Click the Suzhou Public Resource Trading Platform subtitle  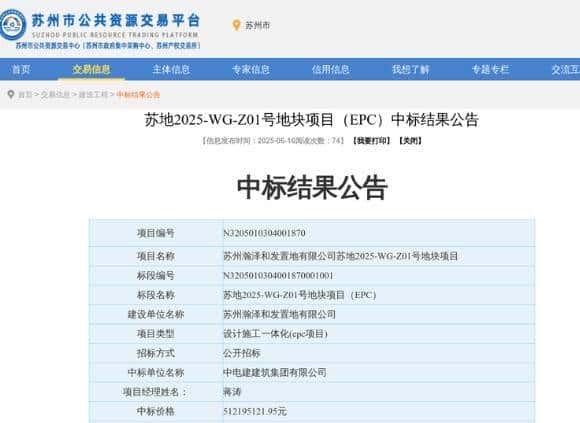tap(115, 35)
